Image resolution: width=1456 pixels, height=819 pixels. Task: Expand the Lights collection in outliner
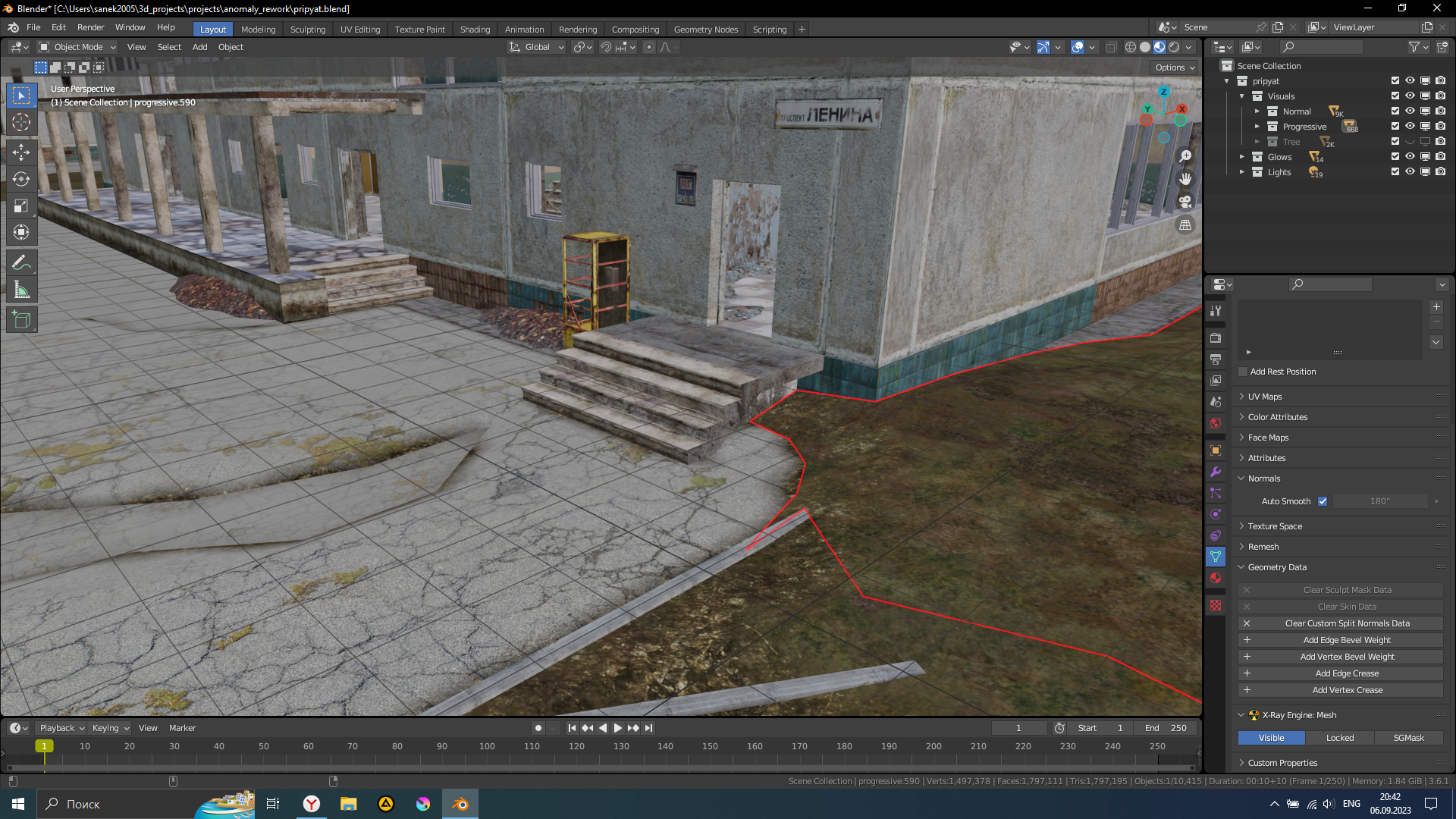tap(1242, 172)
